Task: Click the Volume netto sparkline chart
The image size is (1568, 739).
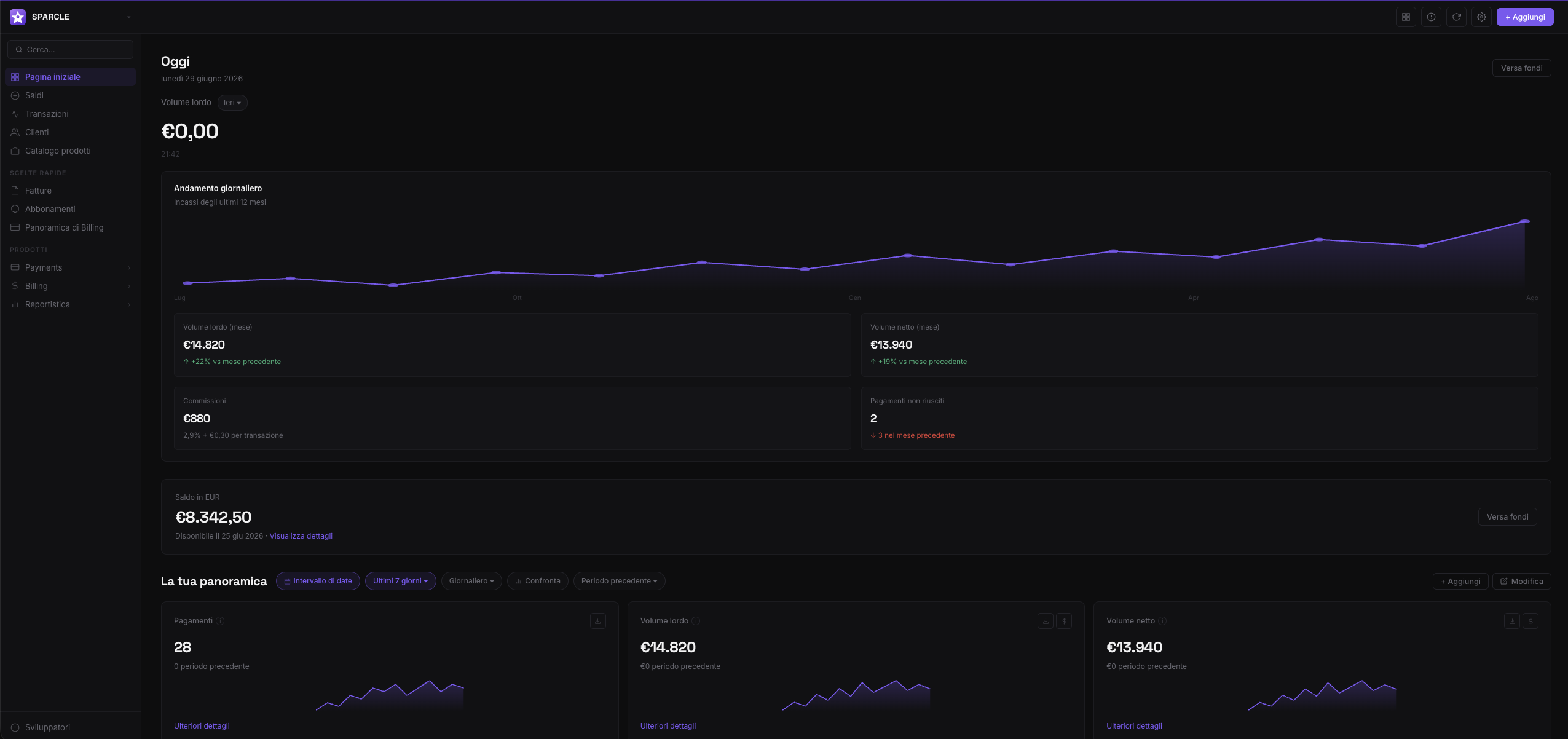Action: [1322, 695]
